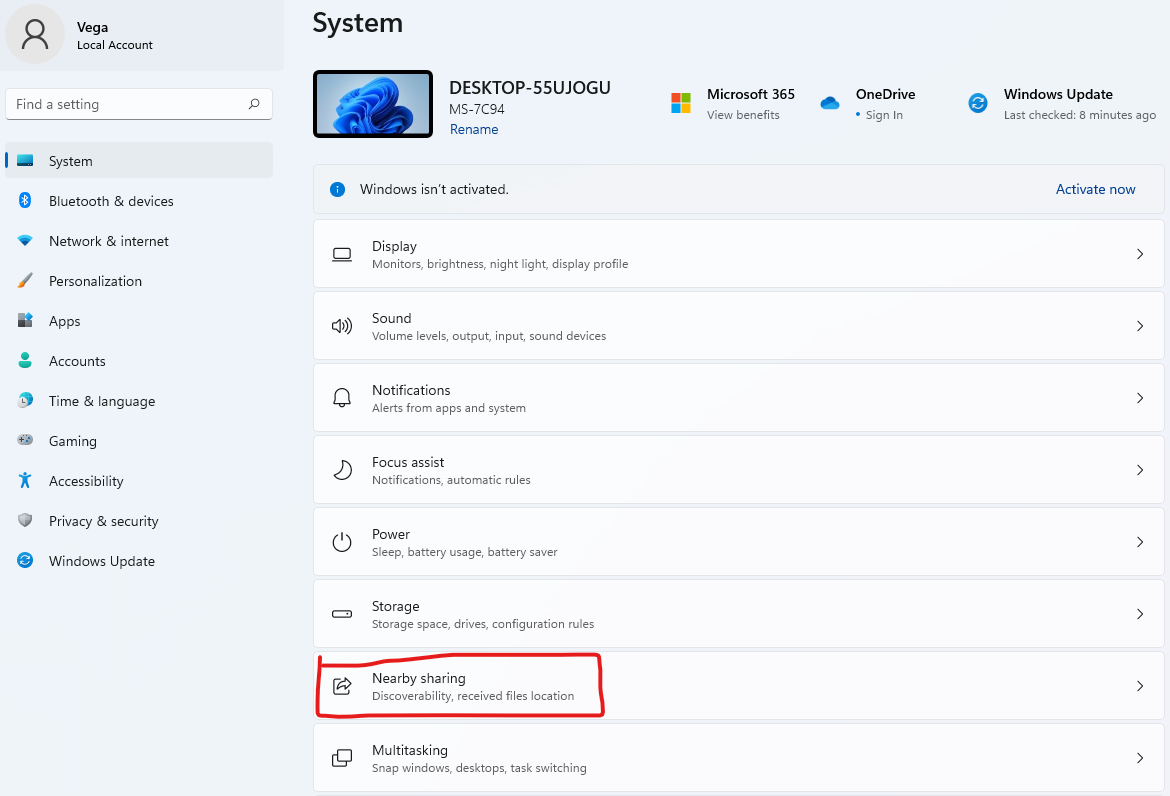Click the Multitasking title text
The height and width of the screenshot is (796, 1170).
[410, 750]
